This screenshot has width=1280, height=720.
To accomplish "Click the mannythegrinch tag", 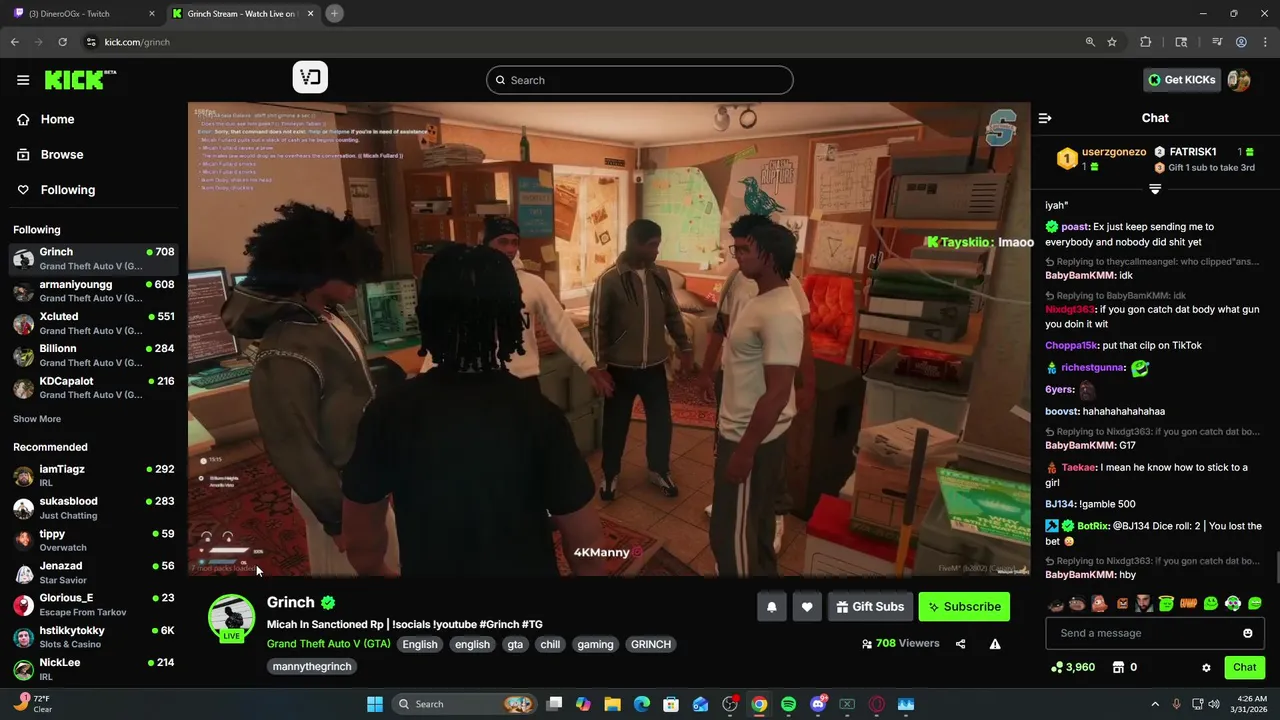I will [312, 667].
